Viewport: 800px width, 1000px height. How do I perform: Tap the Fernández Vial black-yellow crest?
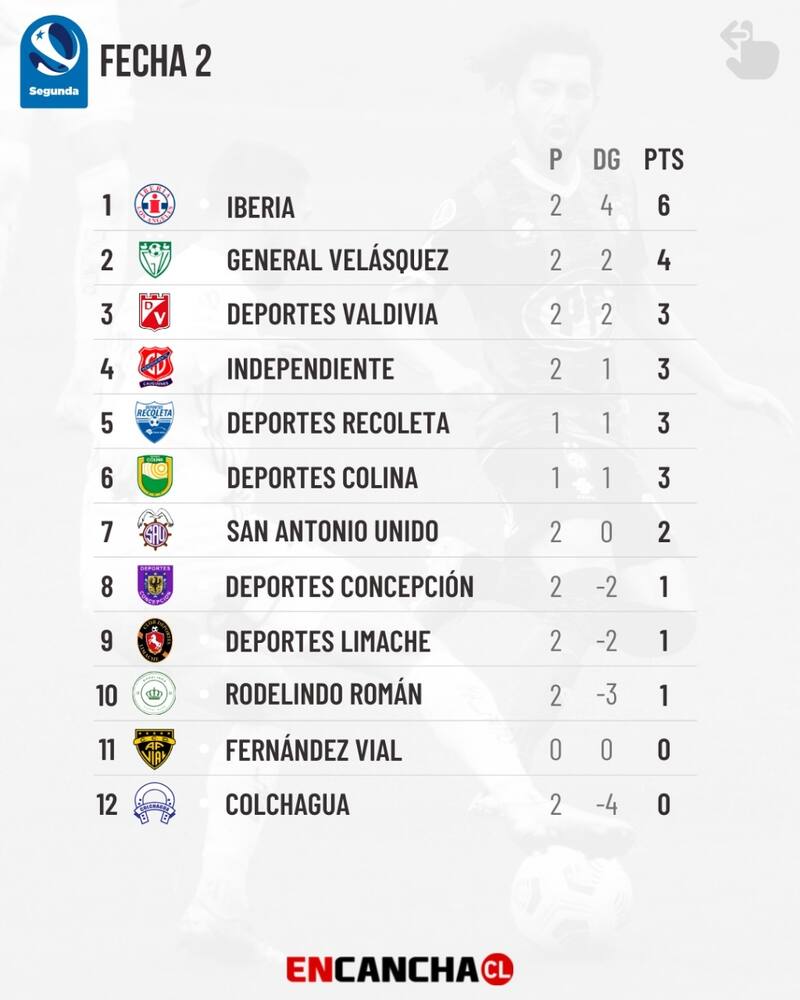click(154, 749)
